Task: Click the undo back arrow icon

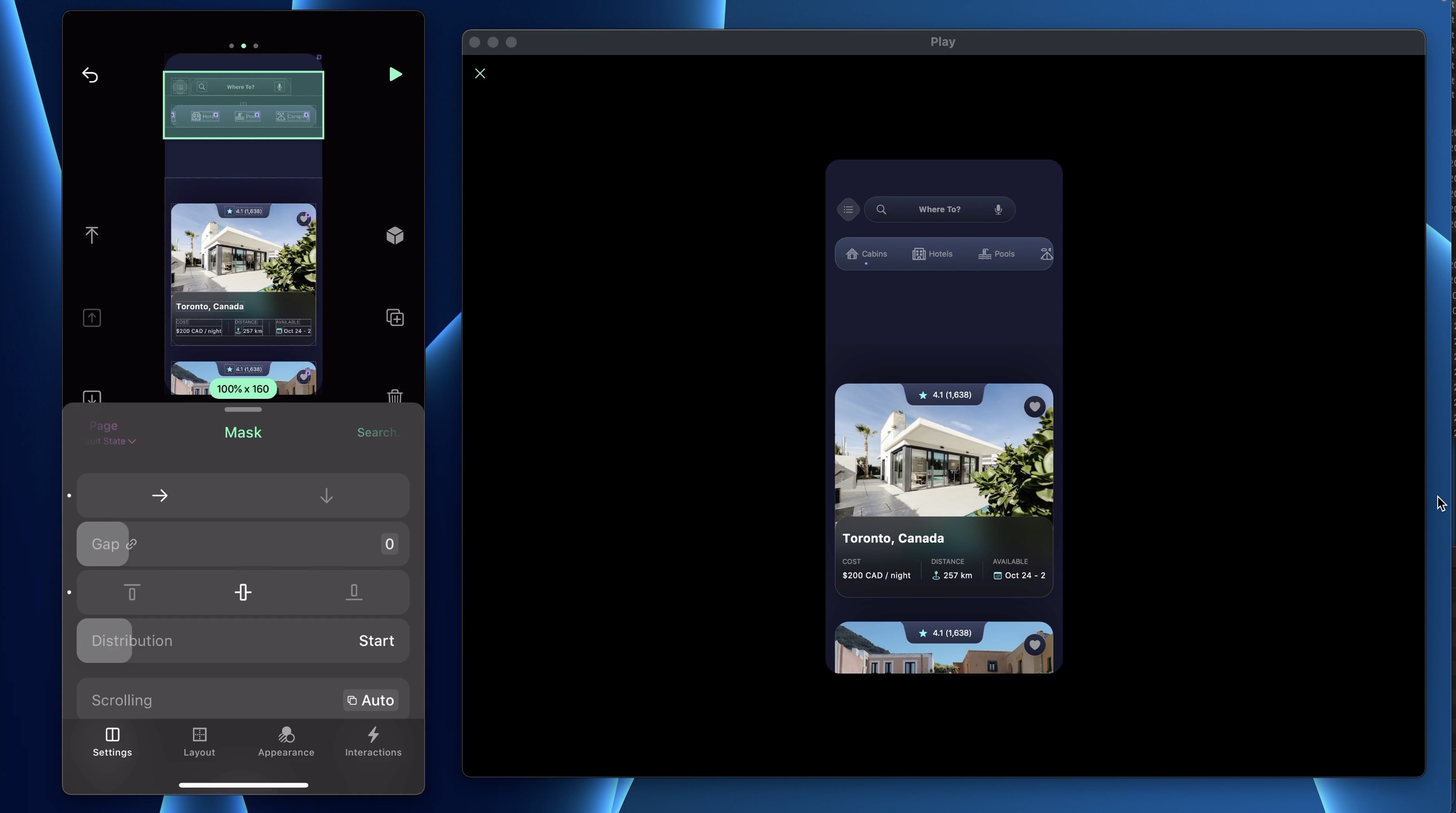Action: tap(91, 75)
